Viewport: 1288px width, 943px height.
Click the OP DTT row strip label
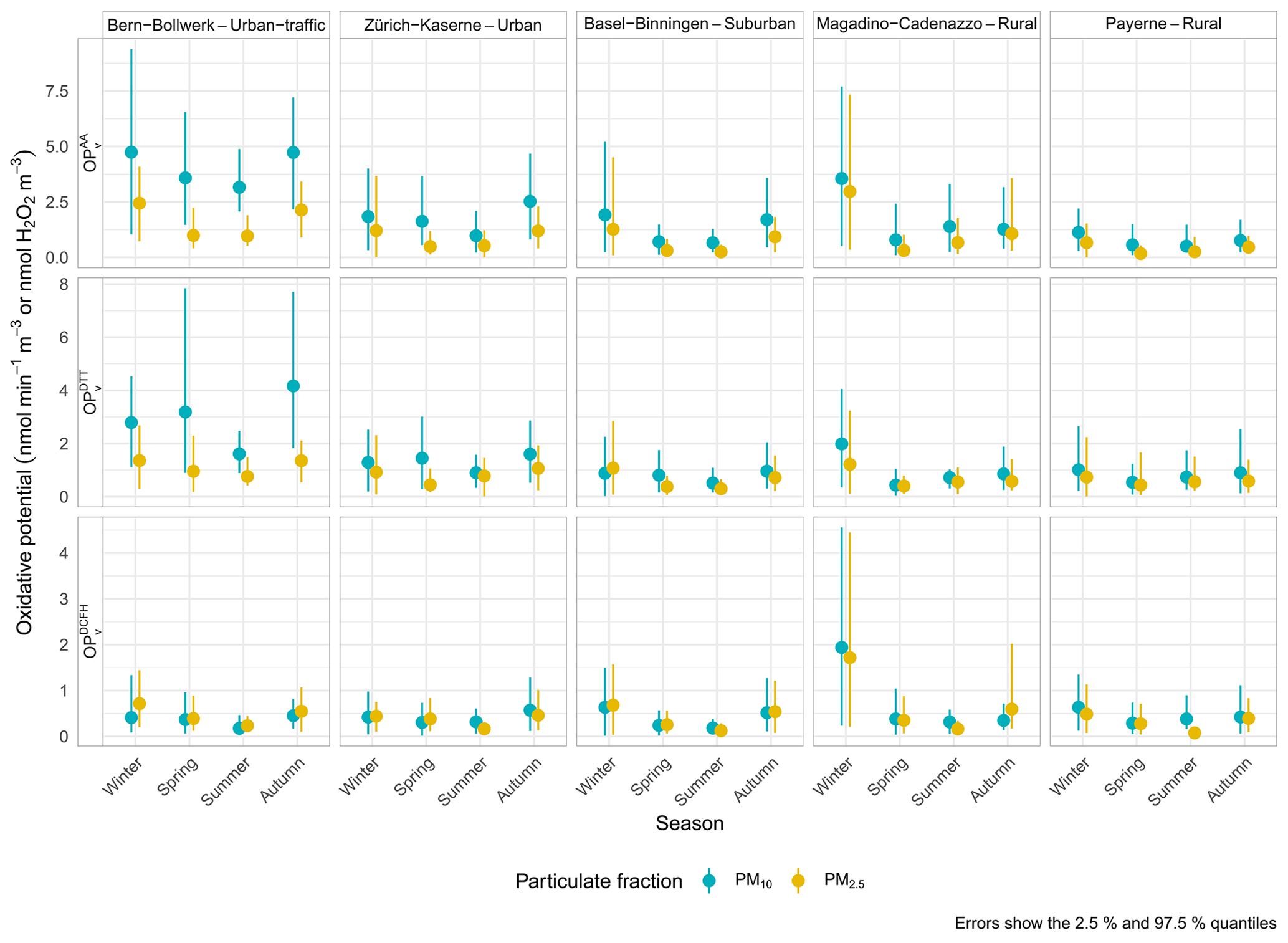coord(90,392)
